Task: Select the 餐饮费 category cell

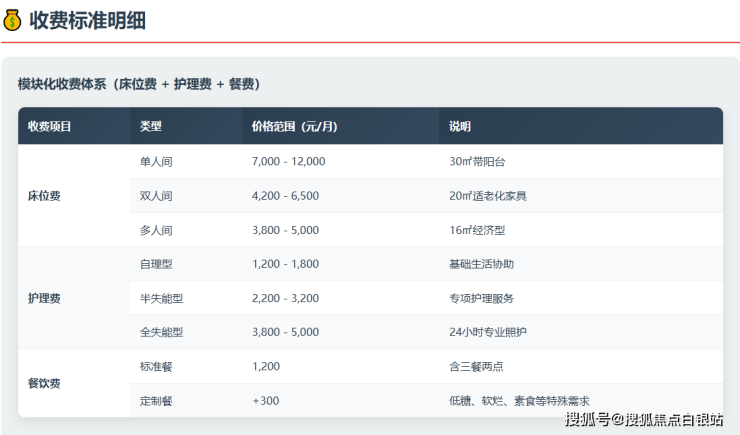Action: (x=44, y=383)
